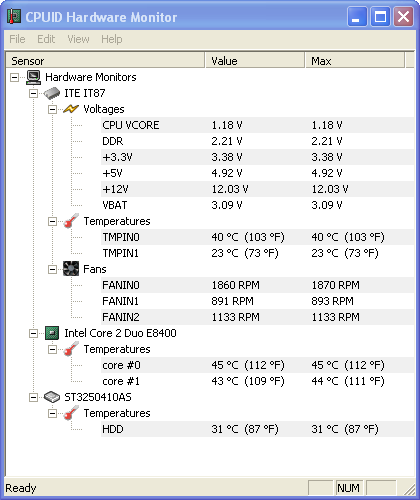420x500 pixels.
Task: Click the ST3250410AS hard drive icon
Action: (x=52, y=397)
